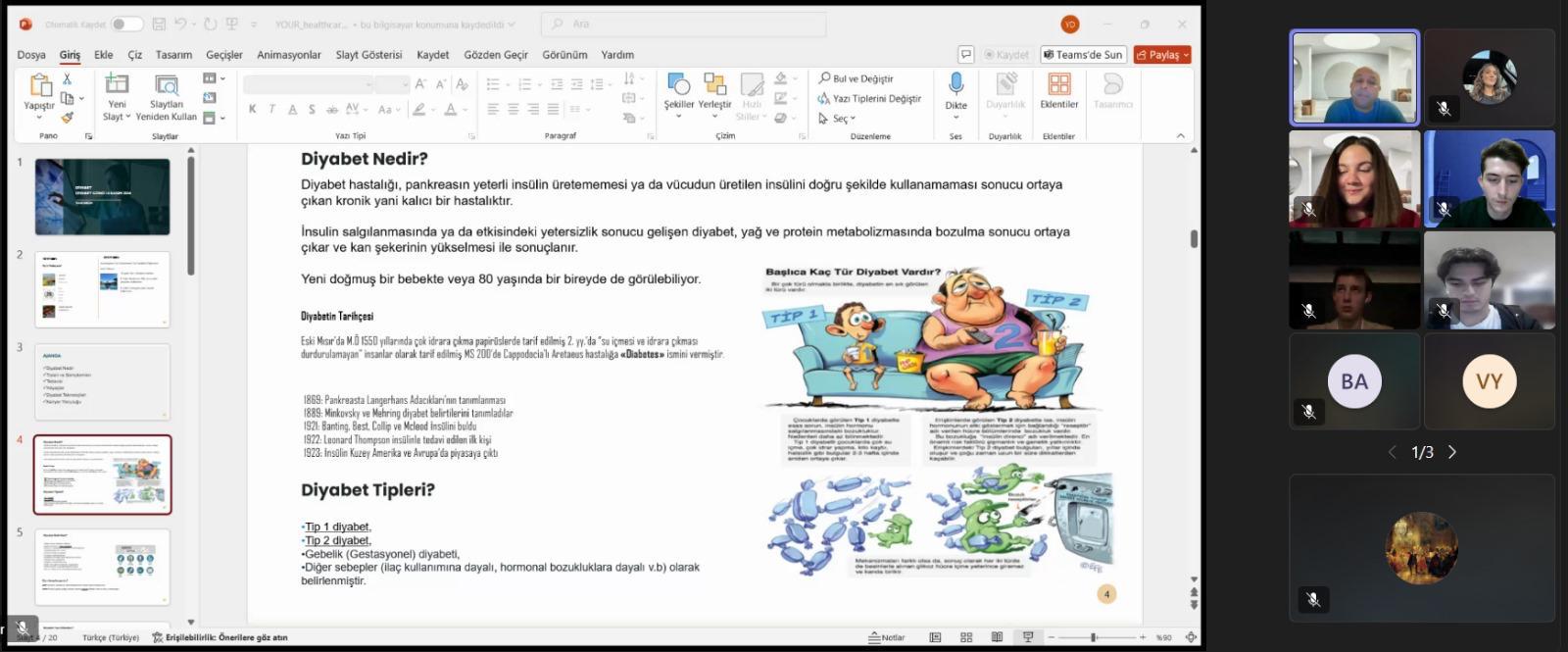The width and height of the screenshot is (1568, 652).
Task: Go to next page of participants
Action: click(x=1452, y=452)
